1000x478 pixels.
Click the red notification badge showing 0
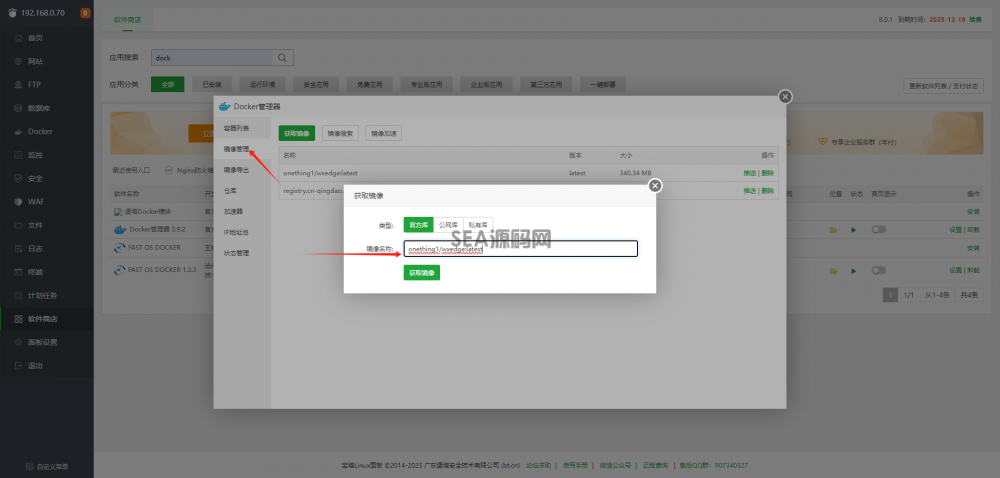pos(85,13)
